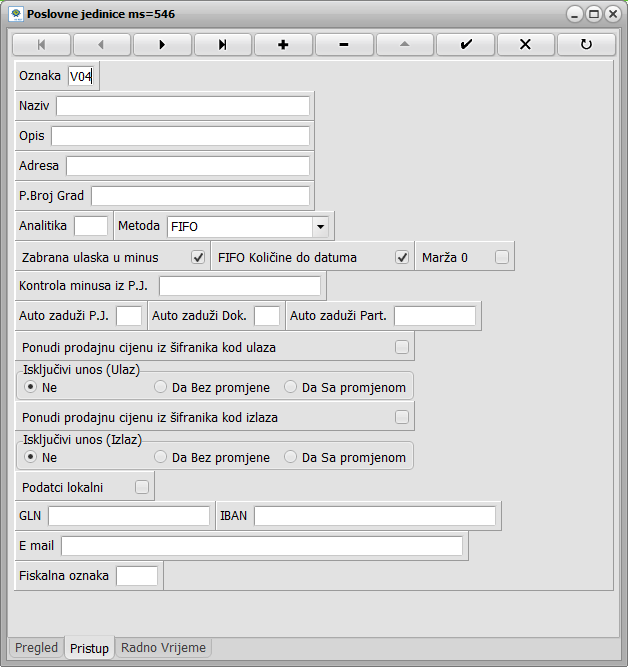The height and width of the screenshot is (667, 628).
Task: Refresh data with circular arrow icon
Action: [586, 45]
